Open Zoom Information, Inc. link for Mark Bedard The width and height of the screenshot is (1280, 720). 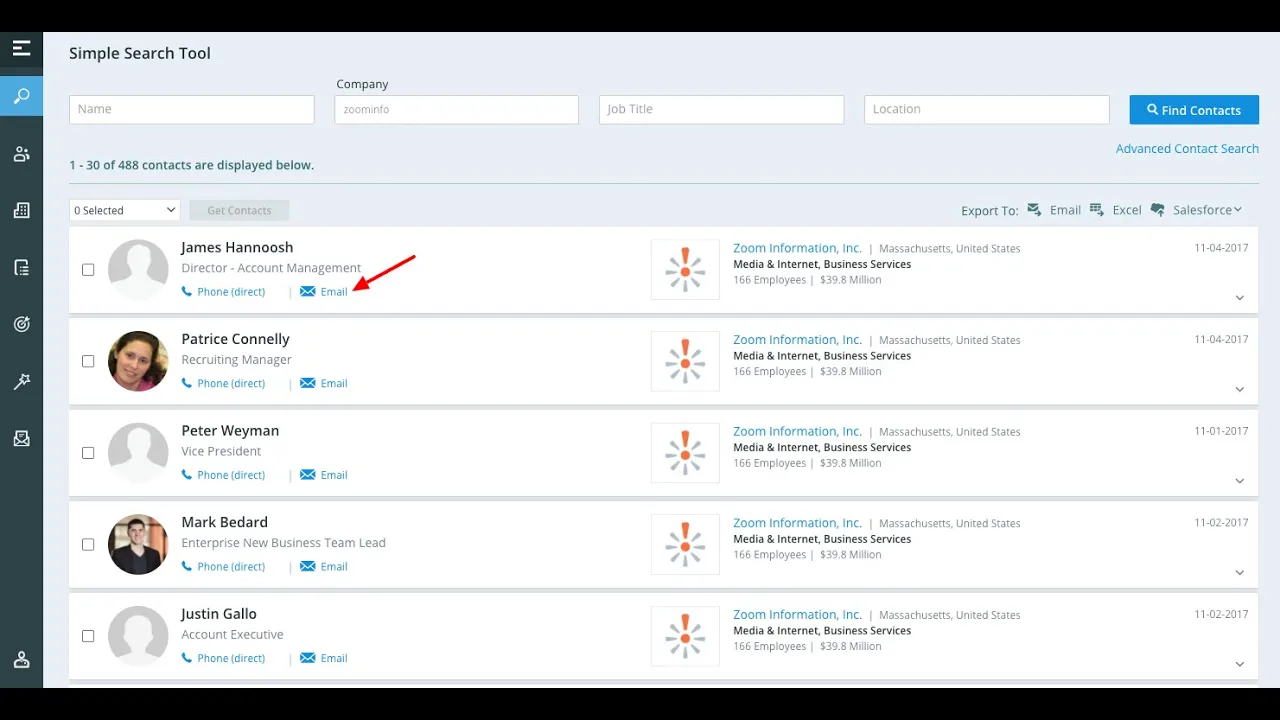[797, 523]
